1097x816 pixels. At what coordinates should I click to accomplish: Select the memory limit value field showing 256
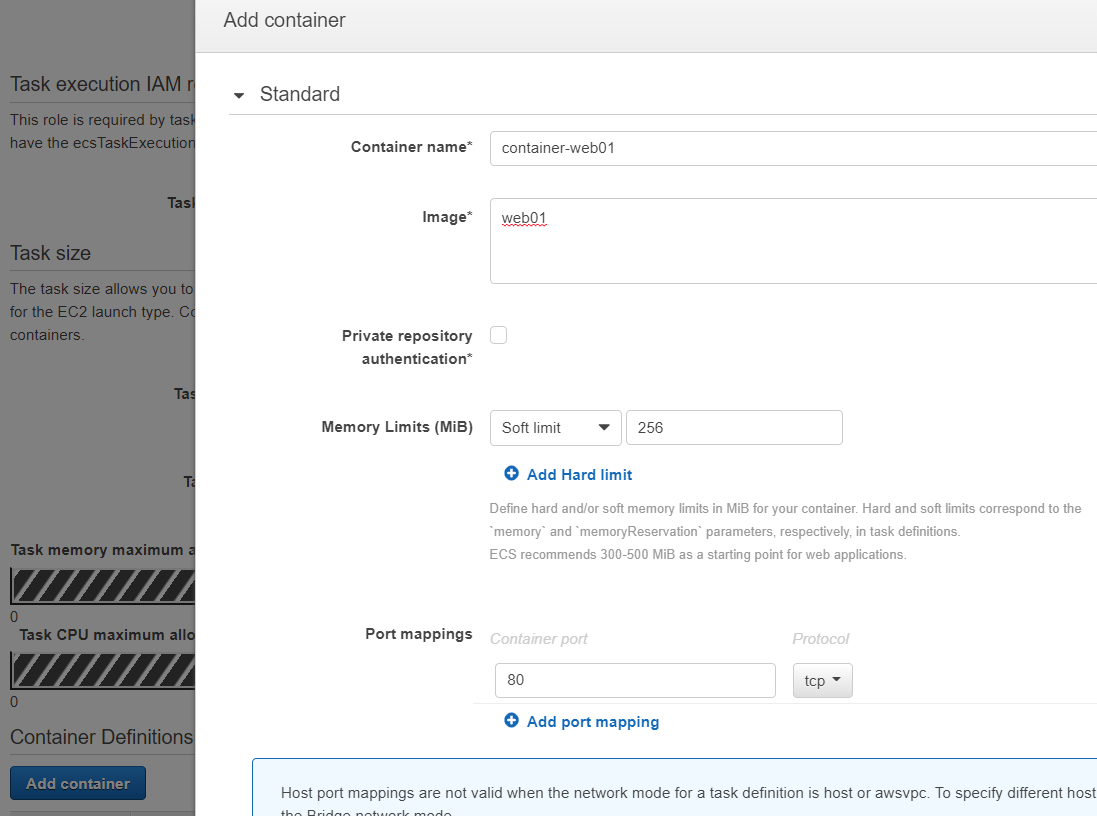pos(734,428)
